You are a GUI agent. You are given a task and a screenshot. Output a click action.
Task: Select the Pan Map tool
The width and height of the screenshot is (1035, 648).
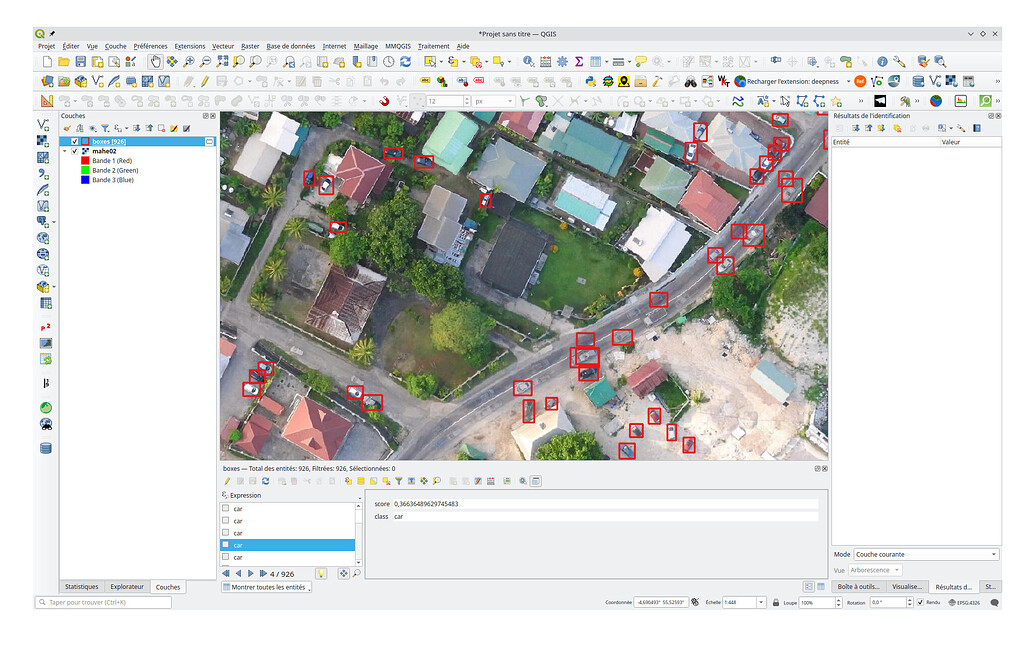(155, 62)
